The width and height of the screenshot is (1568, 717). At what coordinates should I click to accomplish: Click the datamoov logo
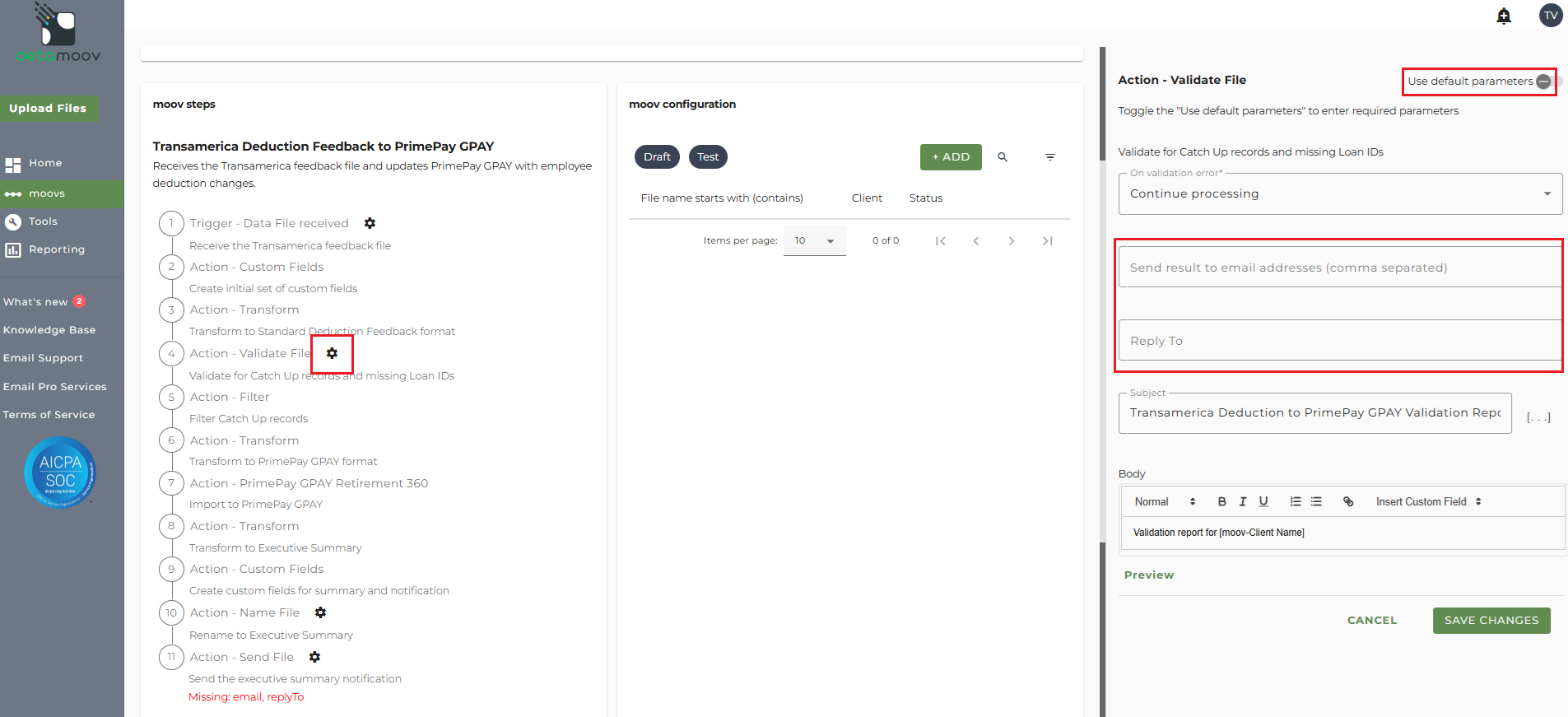tap(58, 33)
